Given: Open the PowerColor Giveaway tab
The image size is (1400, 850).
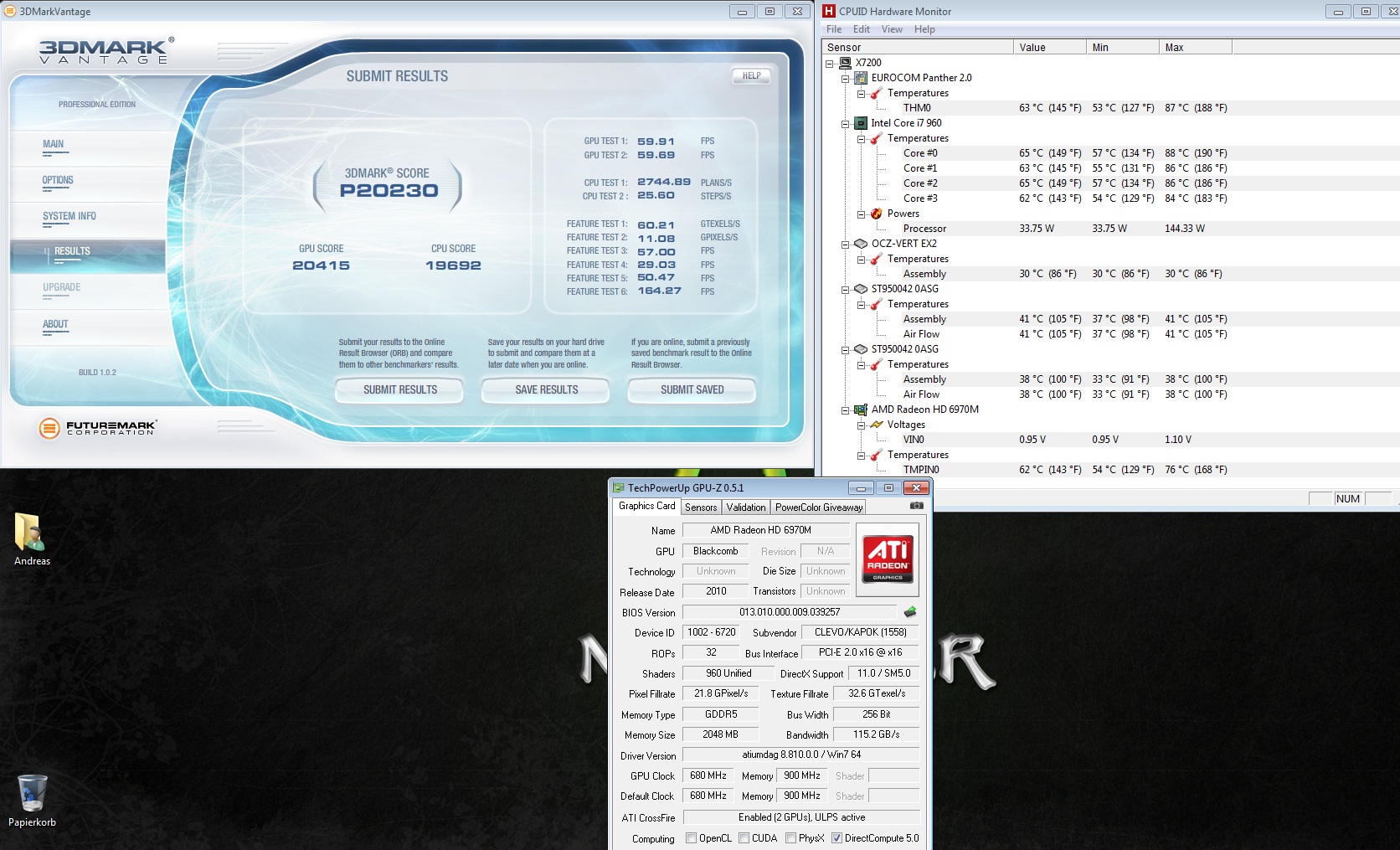Looking at the screenshot, I should [x=819, y=507].
